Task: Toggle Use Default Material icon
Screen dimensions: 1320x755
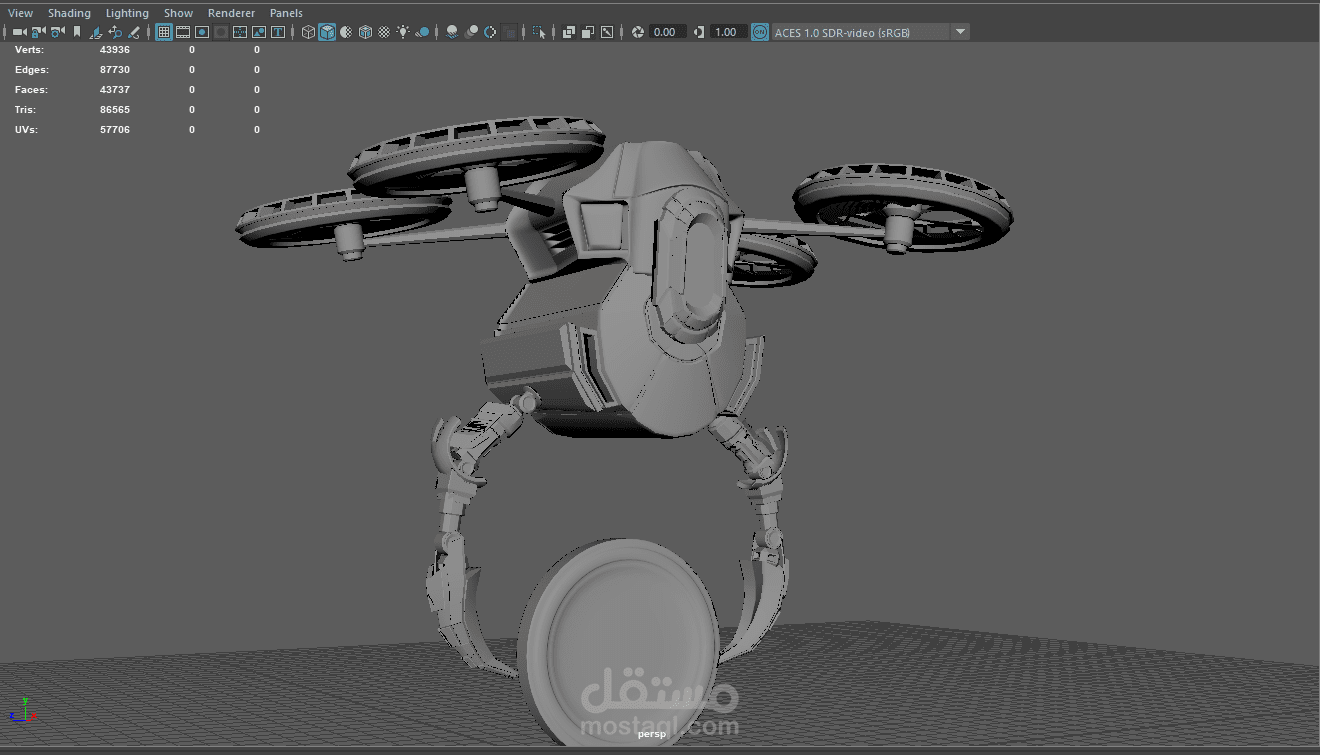Action: tap(346, 32)
